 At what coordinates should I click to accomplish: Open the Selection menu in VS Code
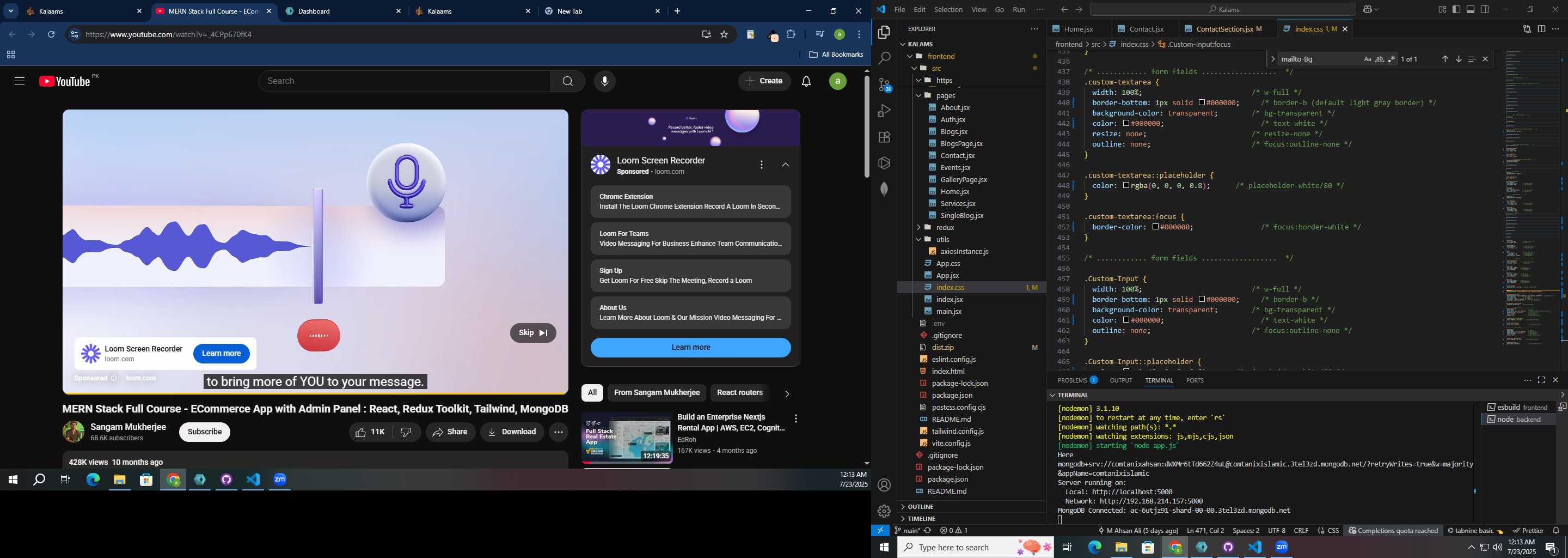point(948,10)
